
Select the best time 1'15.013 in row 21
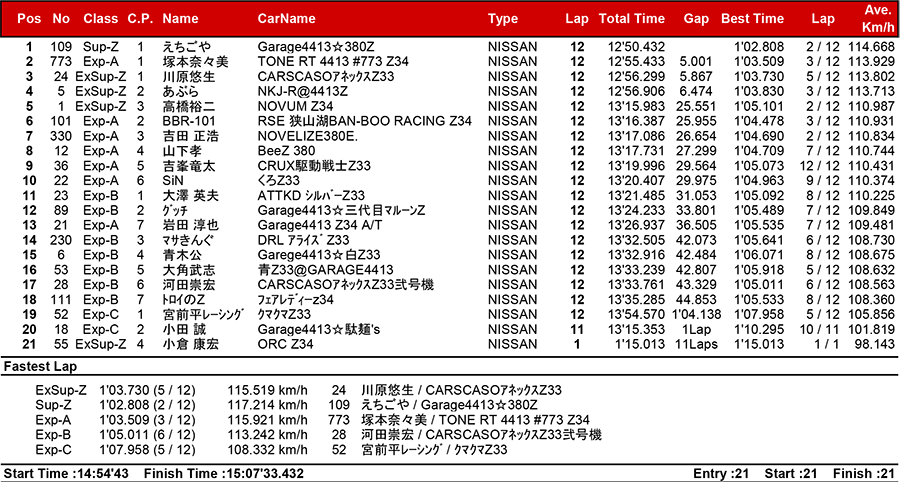coord(759,345)
